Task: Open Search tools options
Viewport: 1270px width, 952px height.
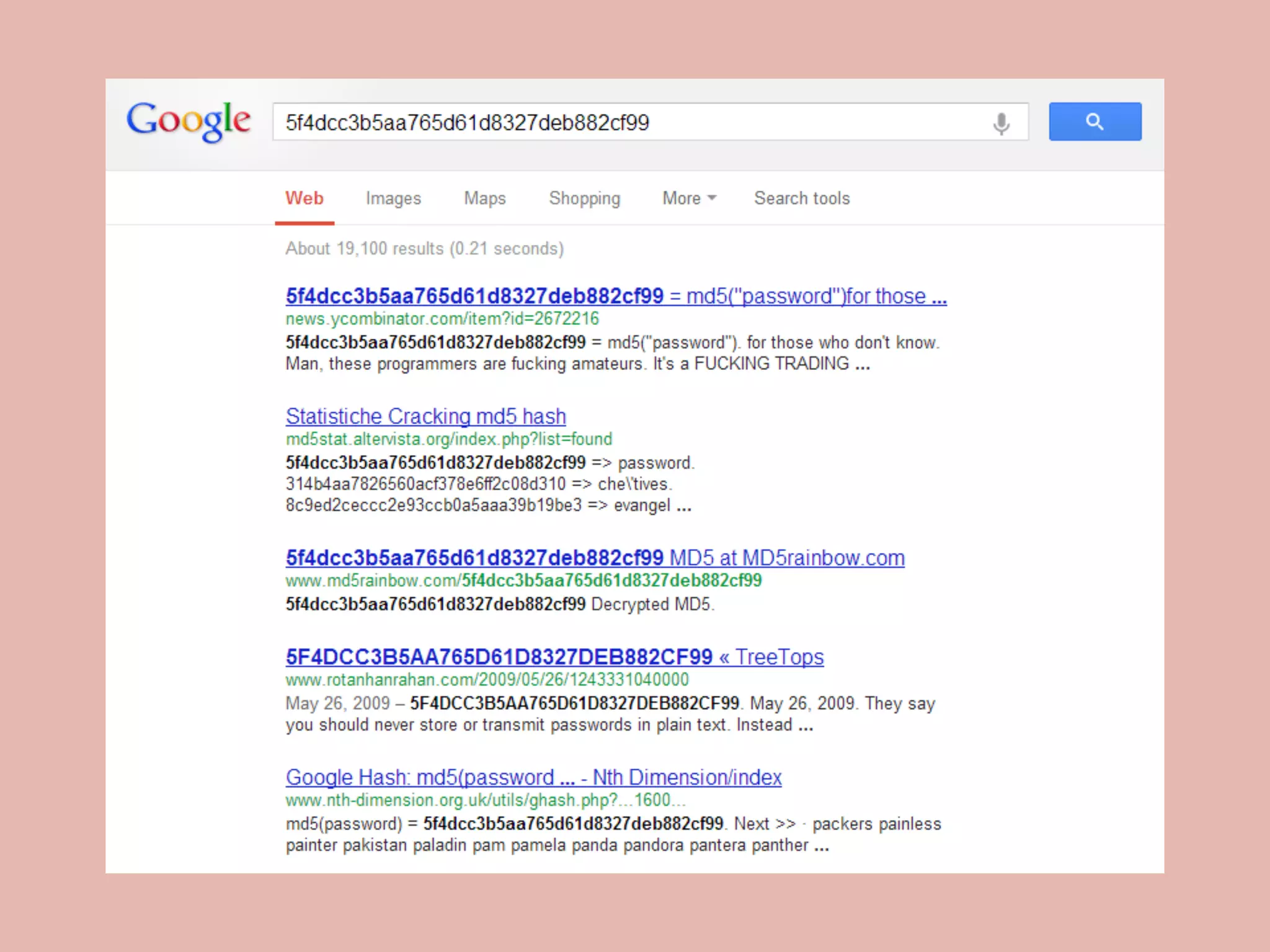Action: 801,198
